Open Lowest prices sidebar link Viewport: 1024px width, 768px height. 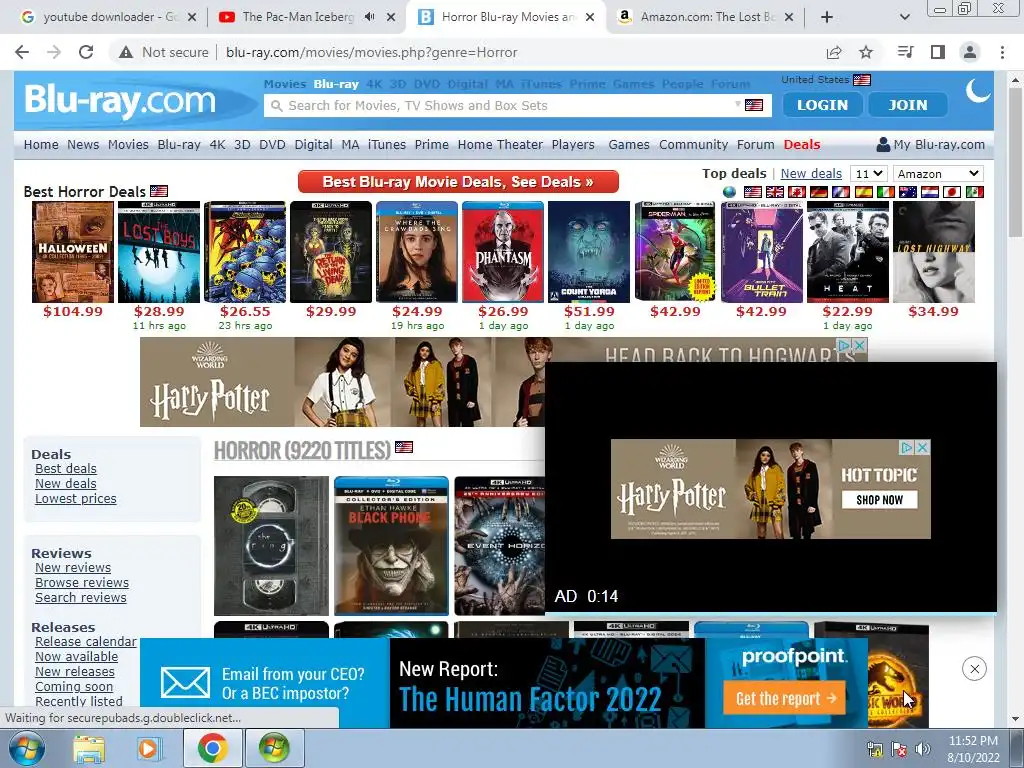(76, 499)
